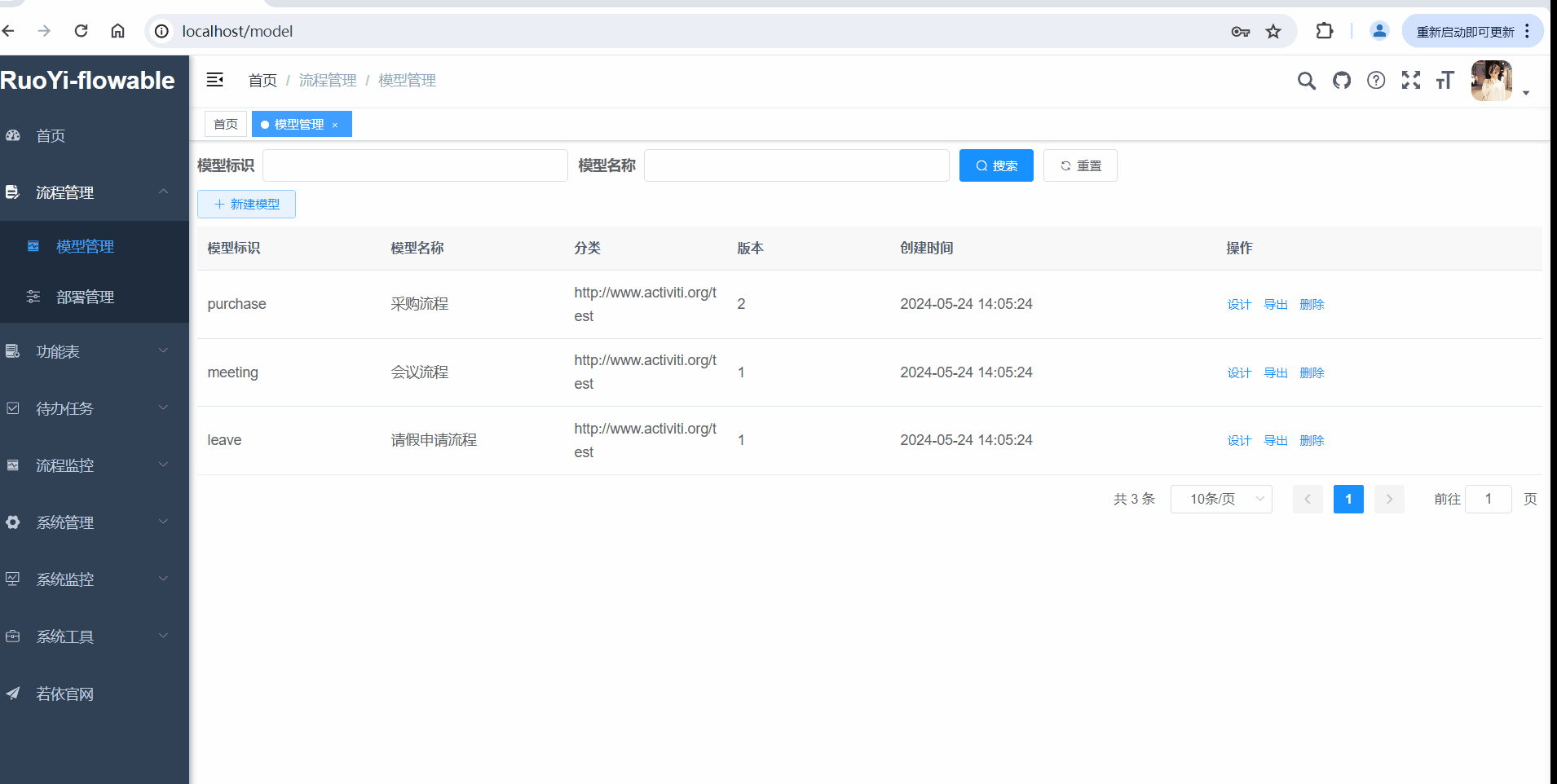Open the 10条/页 page size dropdown
The image size is (1557, 784).
tap(1220, 499)
